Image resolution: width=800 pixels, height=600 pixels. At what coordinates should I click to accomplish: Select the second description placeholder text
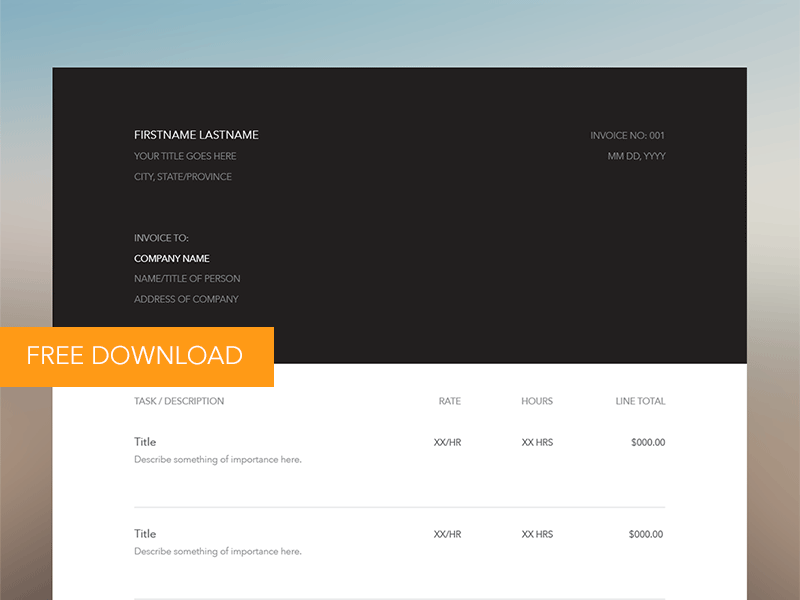click(217, 551)
